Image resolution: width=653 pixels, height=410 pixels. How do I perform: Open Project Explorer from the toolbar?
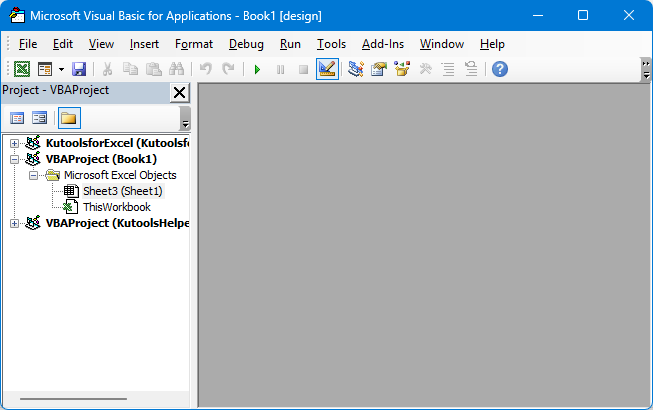(x=355, y=69)
